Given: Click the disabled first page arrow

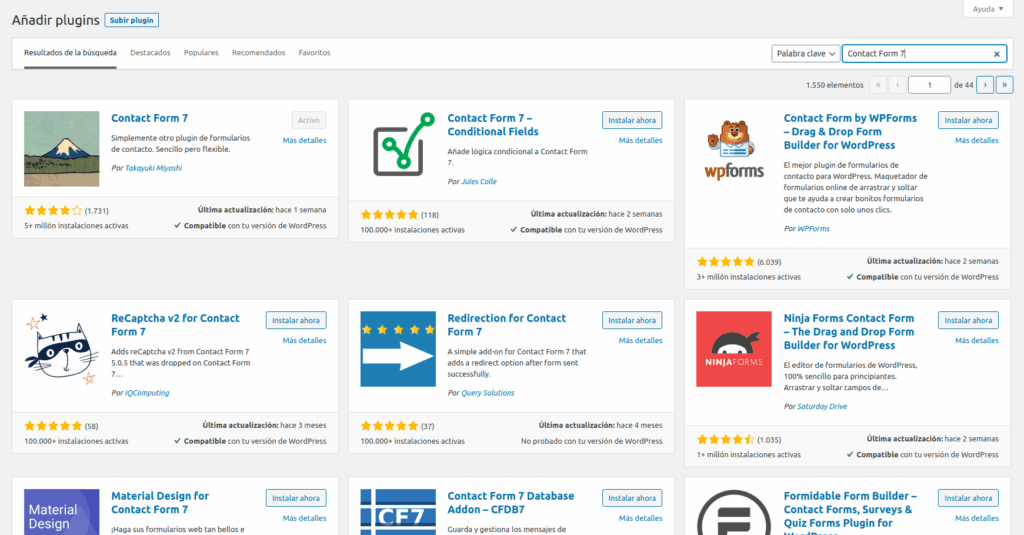Looking at the screenshot, I should pyautogui.click(x=878, y=85).
